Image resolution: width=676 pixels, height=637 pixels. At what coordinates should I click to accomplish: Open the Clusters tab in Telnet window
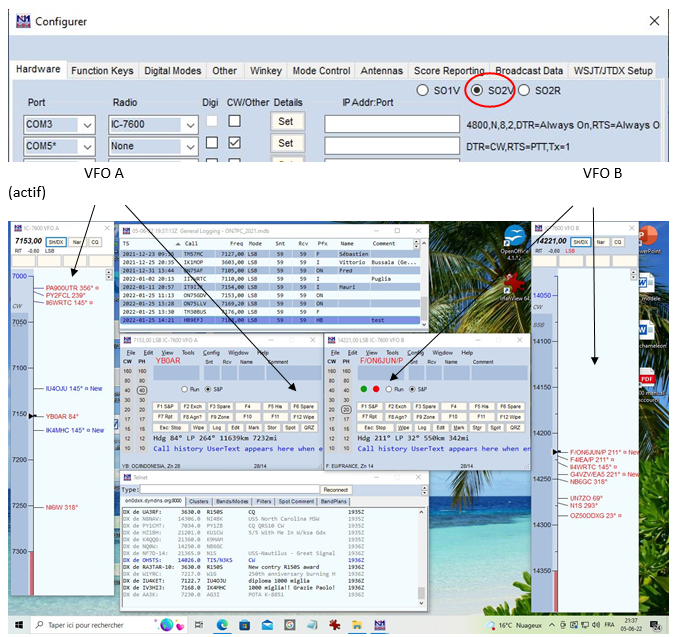(198, 501)
